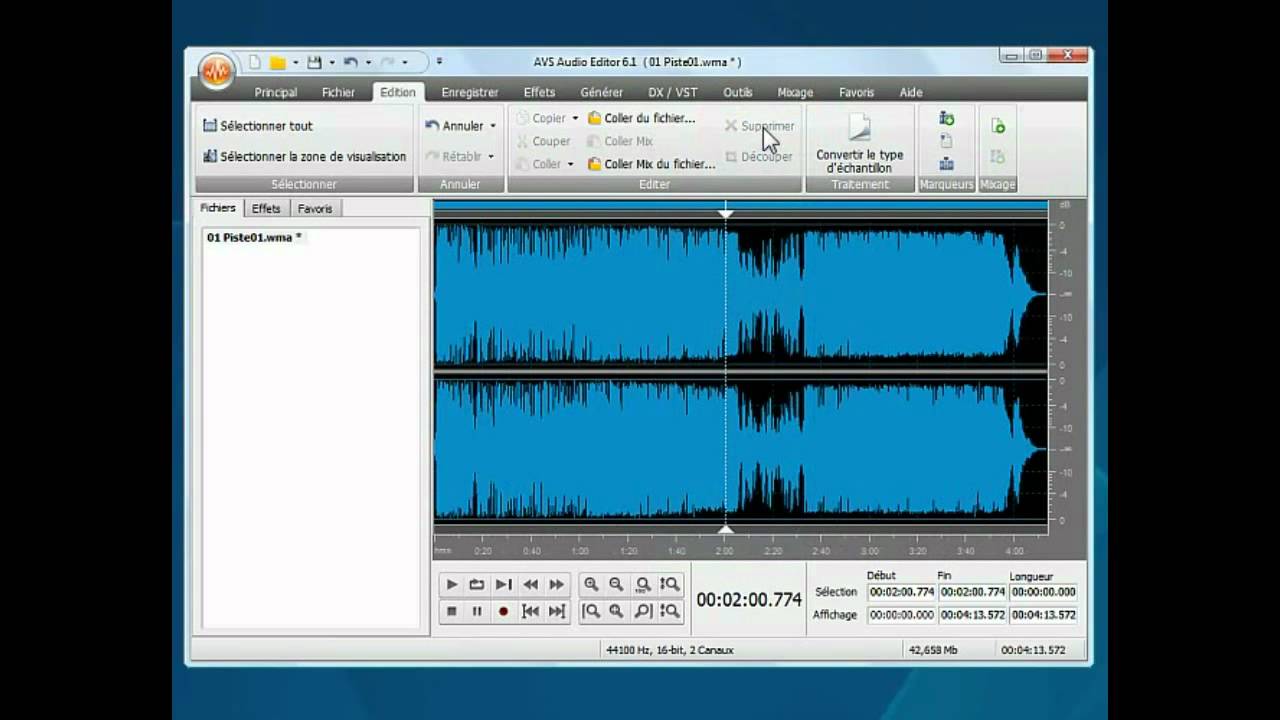
Task: Stop audio playback
Action: (451, 611)
